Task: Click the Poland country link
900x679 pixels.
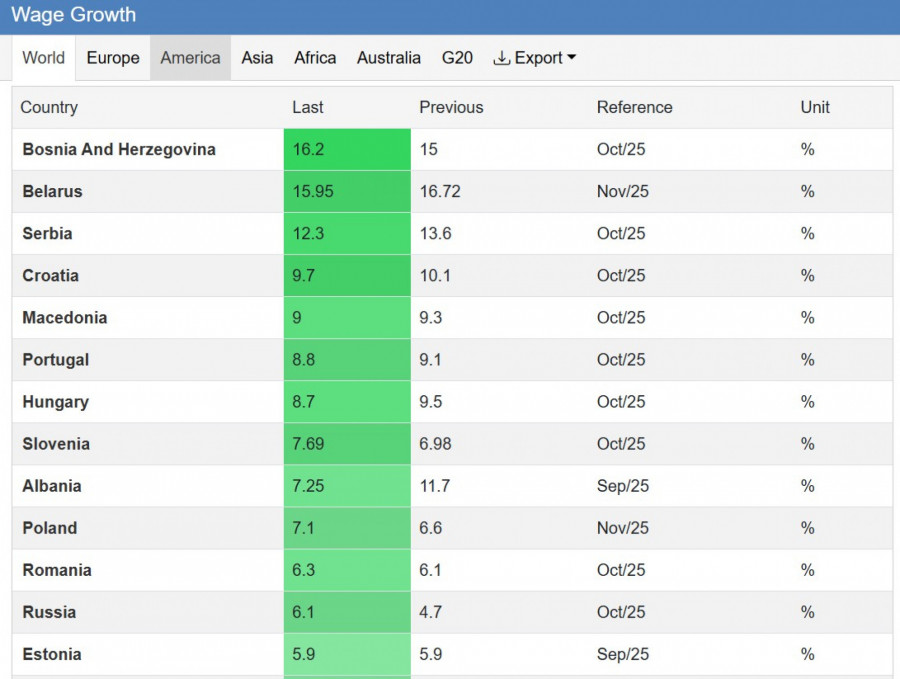Action: coord(49,528)
